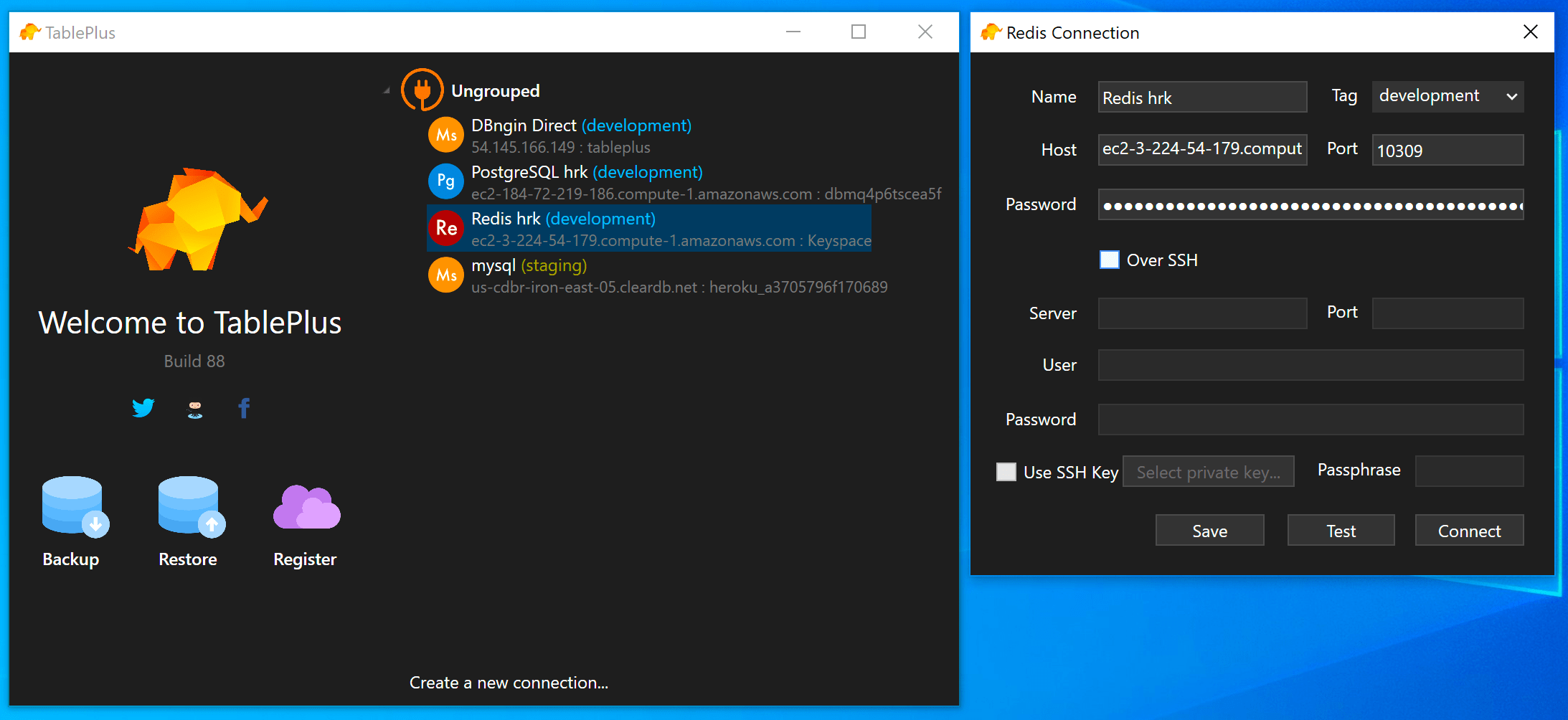This screenshot has width=1568, height=720.
Task: Click the MySQL icon next to mysql staging
Action: click(x=445, y=275)
